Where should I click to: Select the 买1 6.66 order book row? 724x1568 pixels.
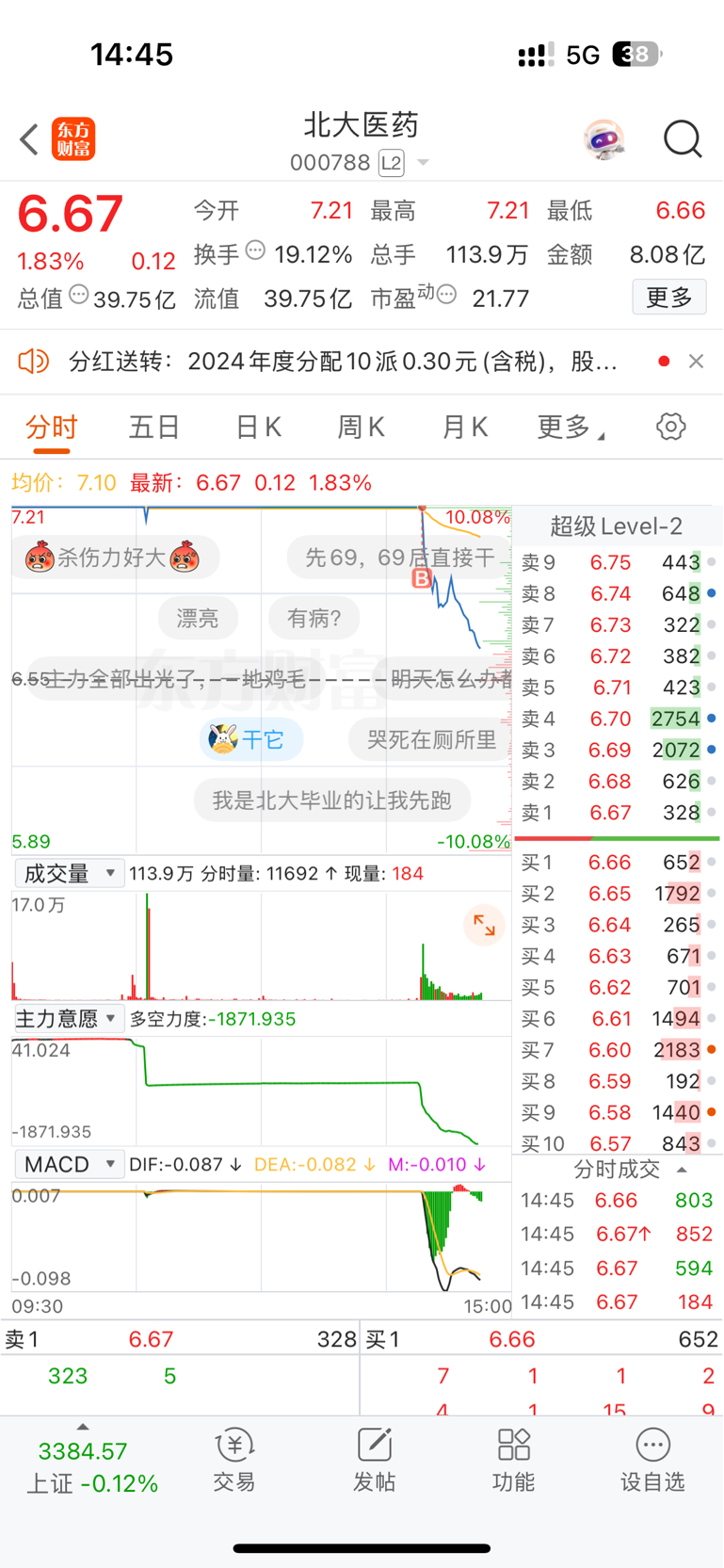(618, 862)
